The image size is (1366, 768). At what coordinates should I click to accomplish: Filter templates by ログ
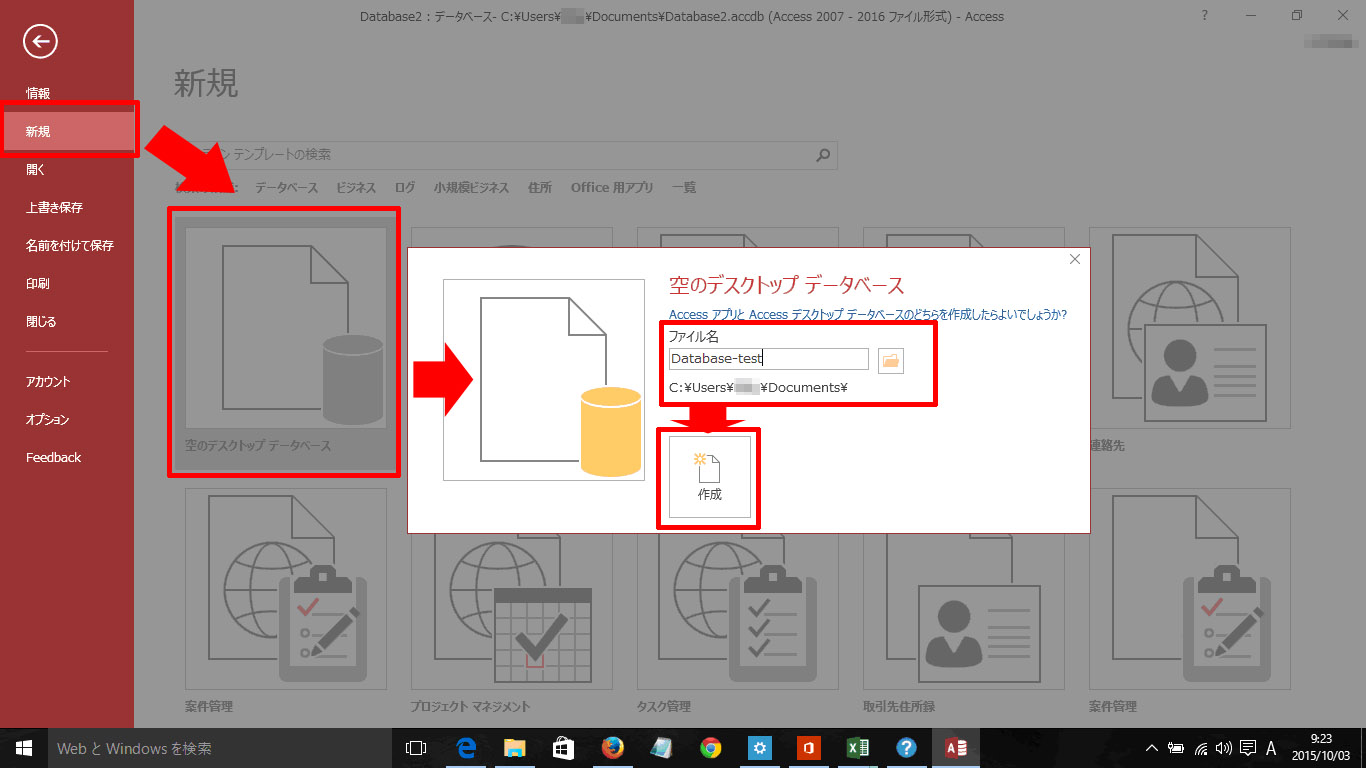(x=405, y=187)
